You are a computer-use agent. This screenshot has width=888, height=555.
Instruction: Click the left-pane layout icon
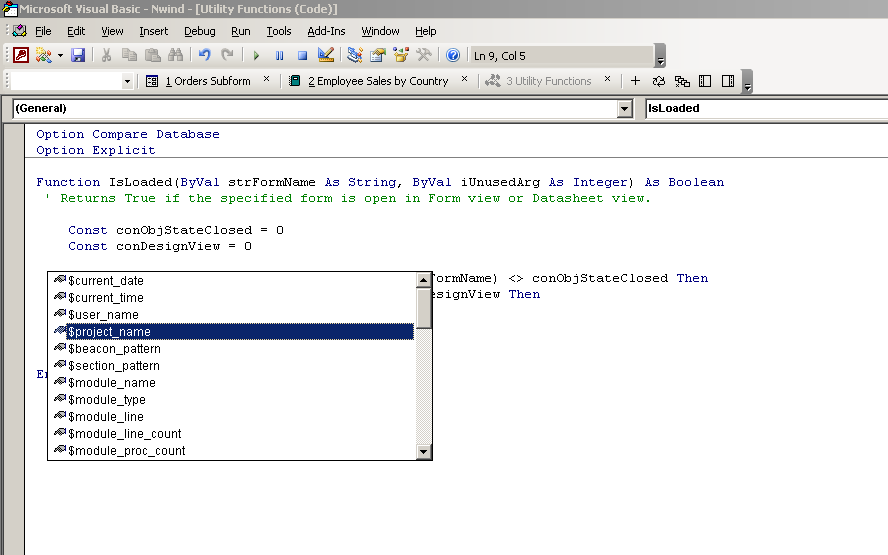pyautogui.click(x=705, y=81)
